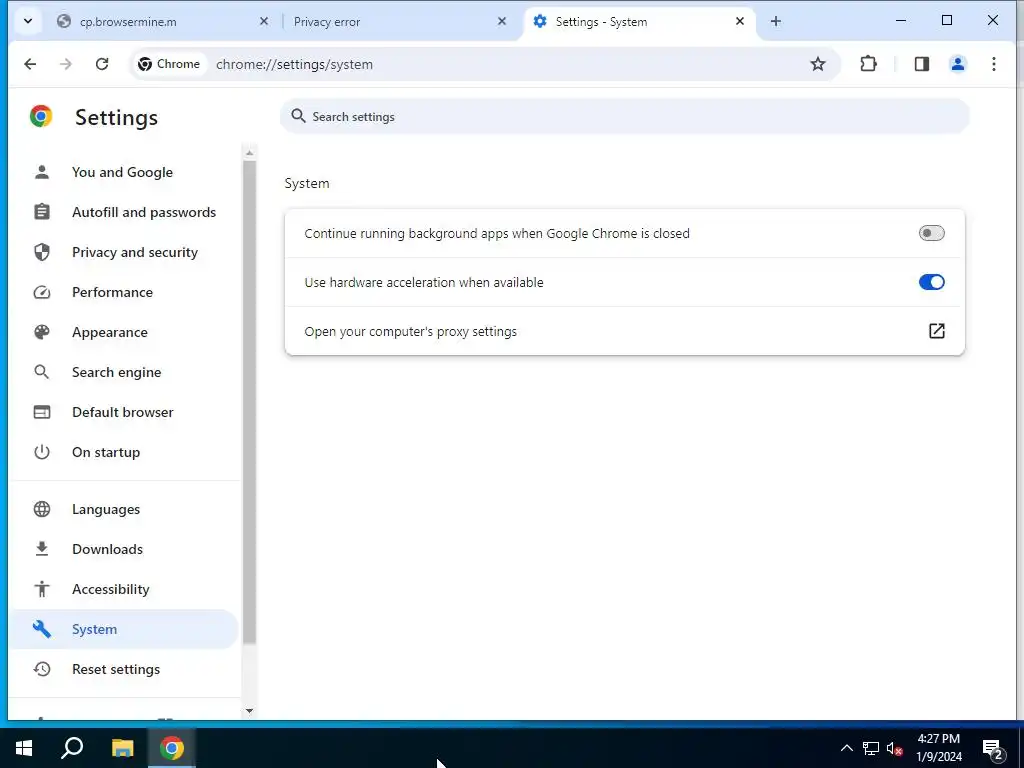This screenshot has height=768, width=1024.
Task: Click the Privacy shield icon
Action: 42,252
